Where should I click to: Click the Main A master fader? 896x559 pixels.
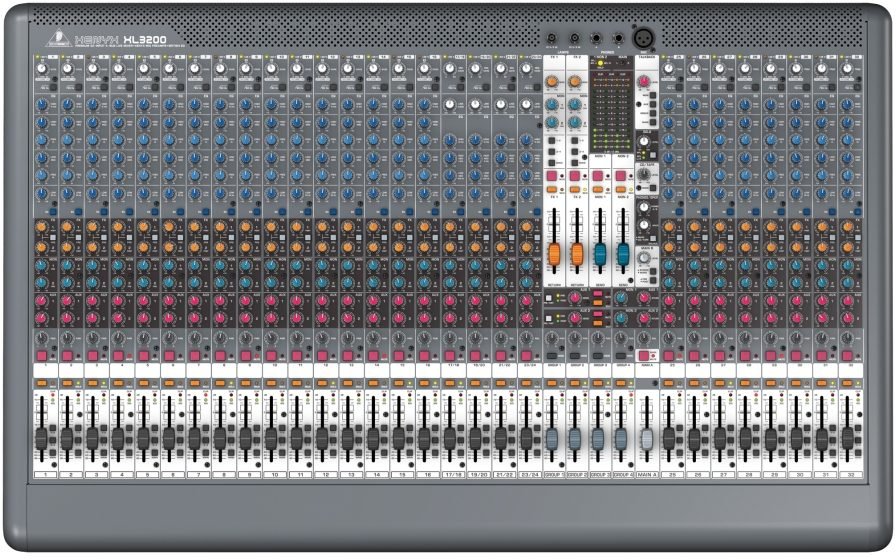[x=646, y=439]
